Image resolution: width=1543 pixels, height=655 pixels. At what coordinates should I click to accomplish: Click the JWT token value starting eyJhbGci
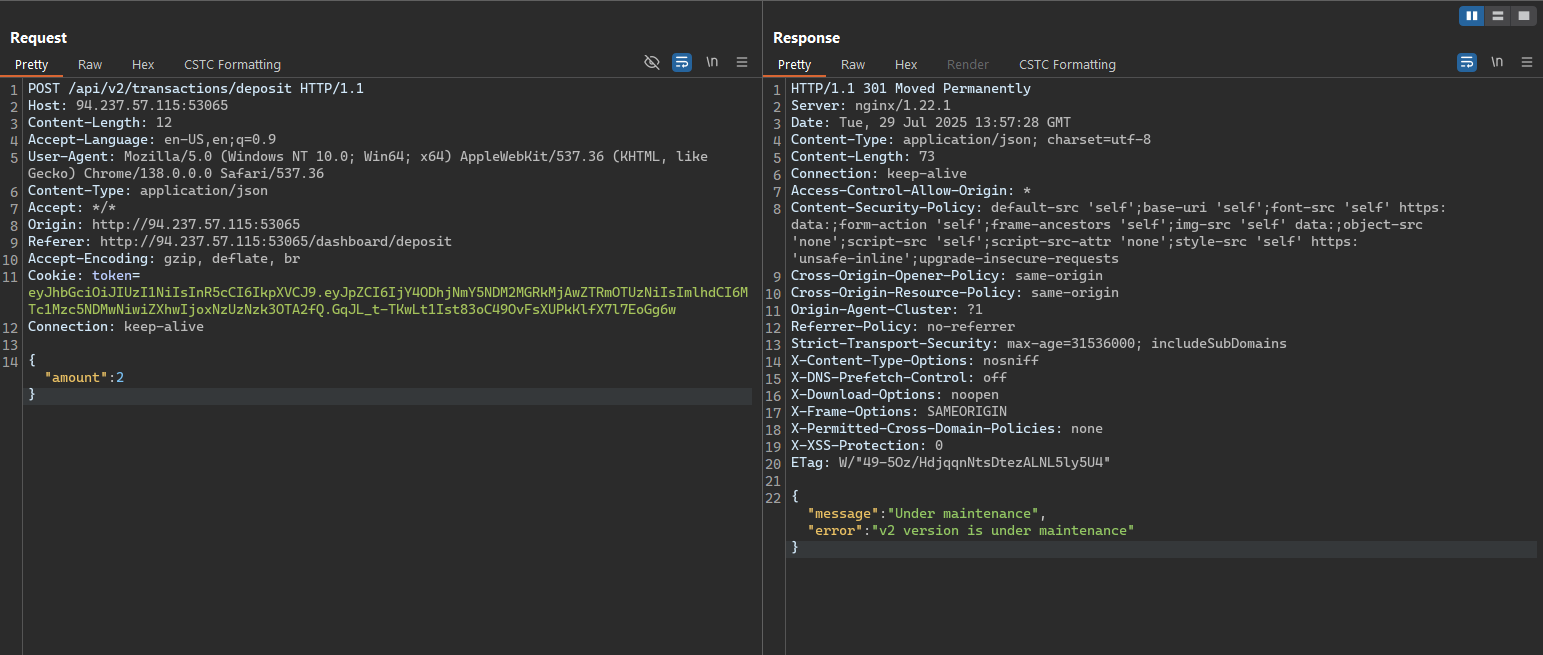388,301
